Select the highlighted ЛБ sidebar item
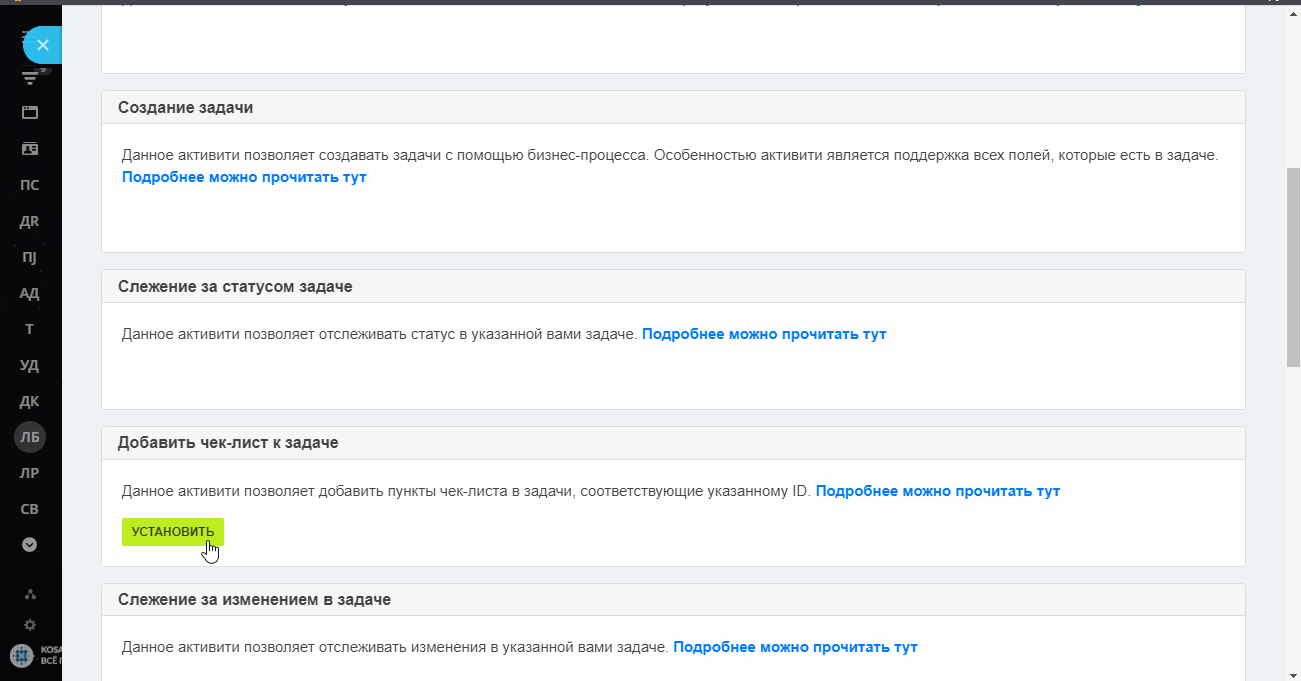 (x=30, y=437)
